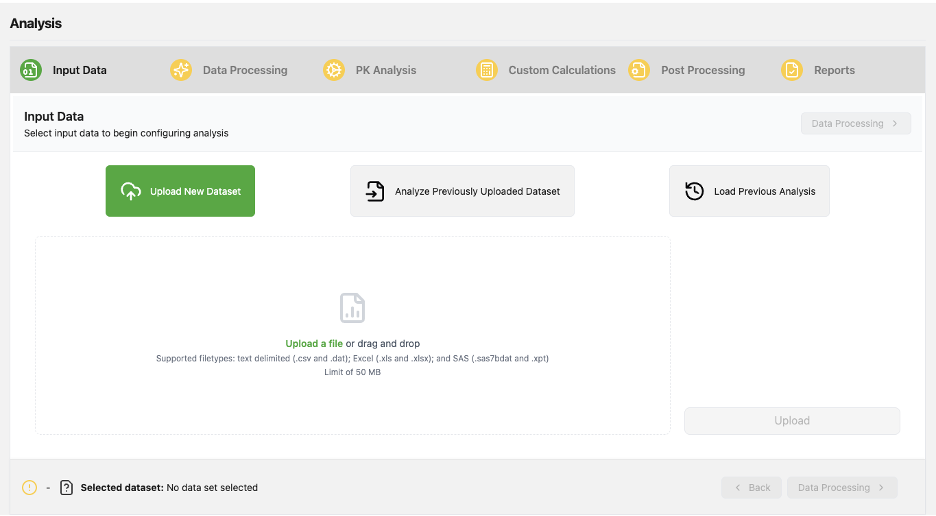
Task: Click the Back button in footer
Action: (751, 488)
